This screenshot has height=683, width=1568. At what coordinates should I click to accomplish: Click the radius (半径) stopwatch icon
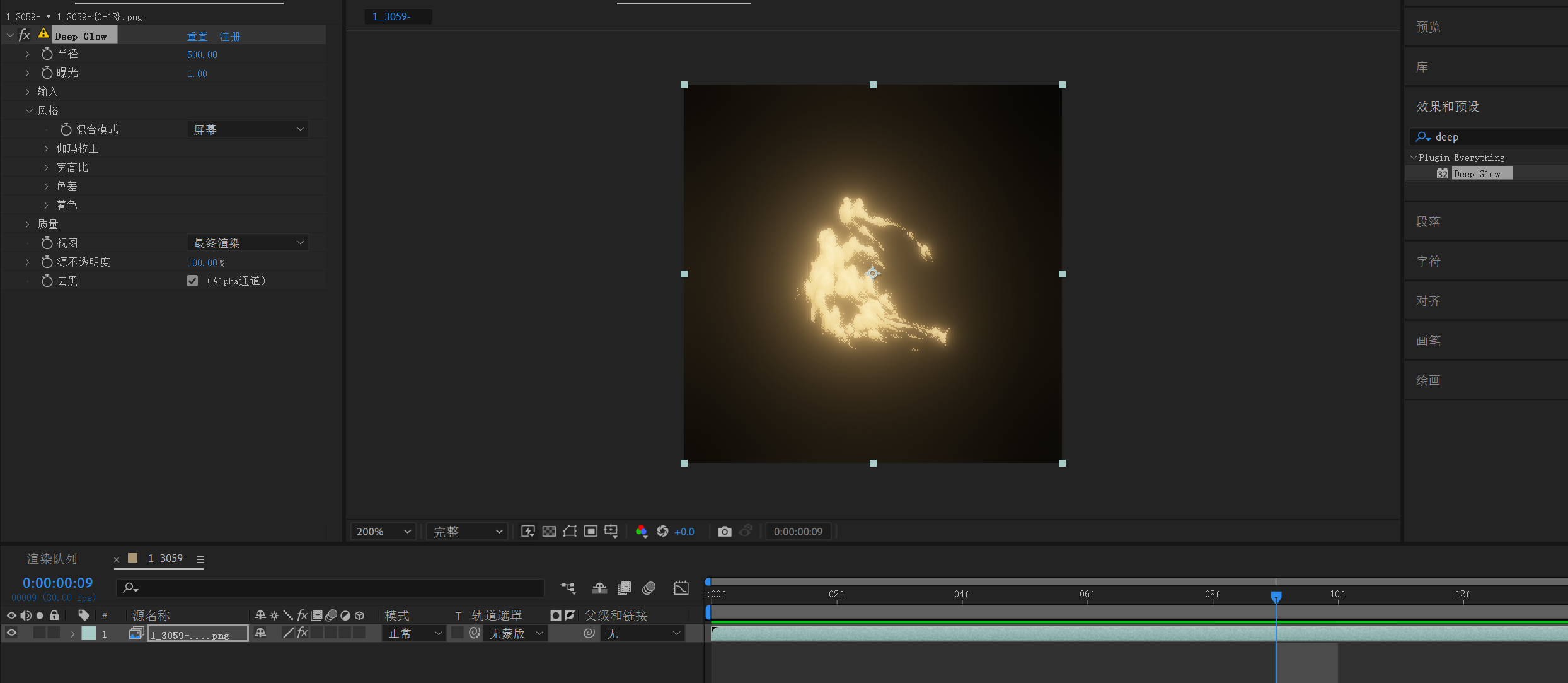[47, 54]
